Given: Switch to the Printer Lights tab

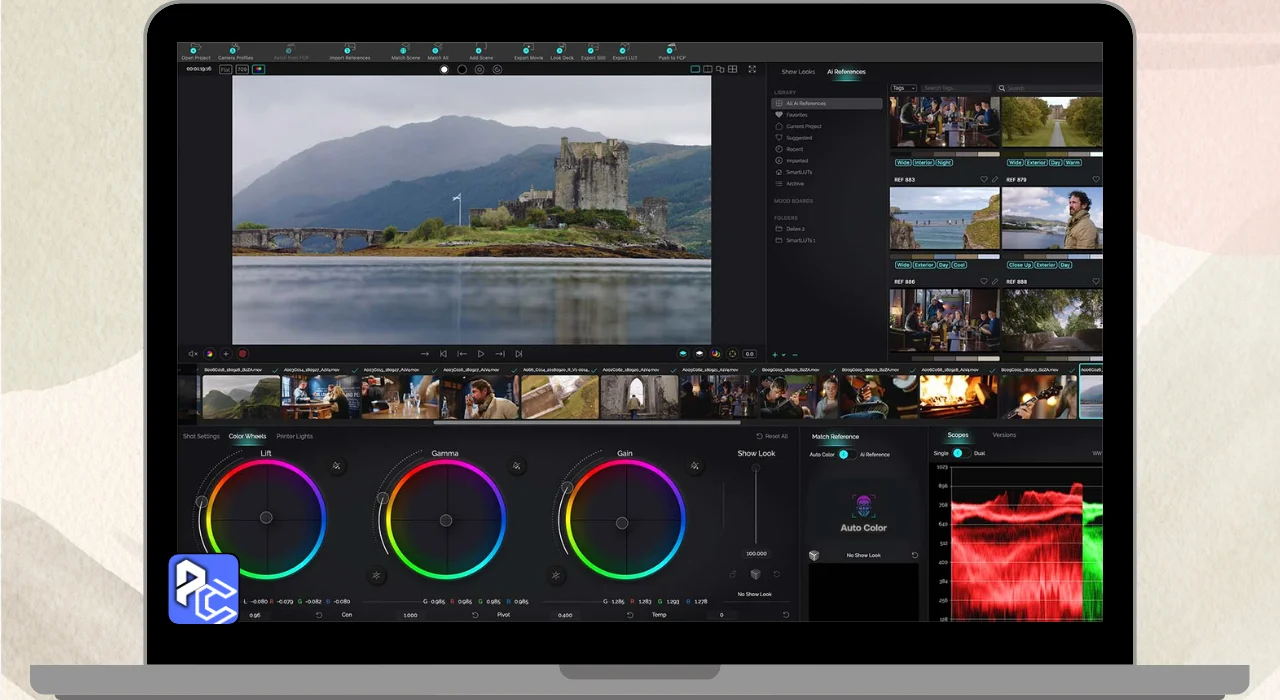Looking at the screenshot, I should 294,436.
